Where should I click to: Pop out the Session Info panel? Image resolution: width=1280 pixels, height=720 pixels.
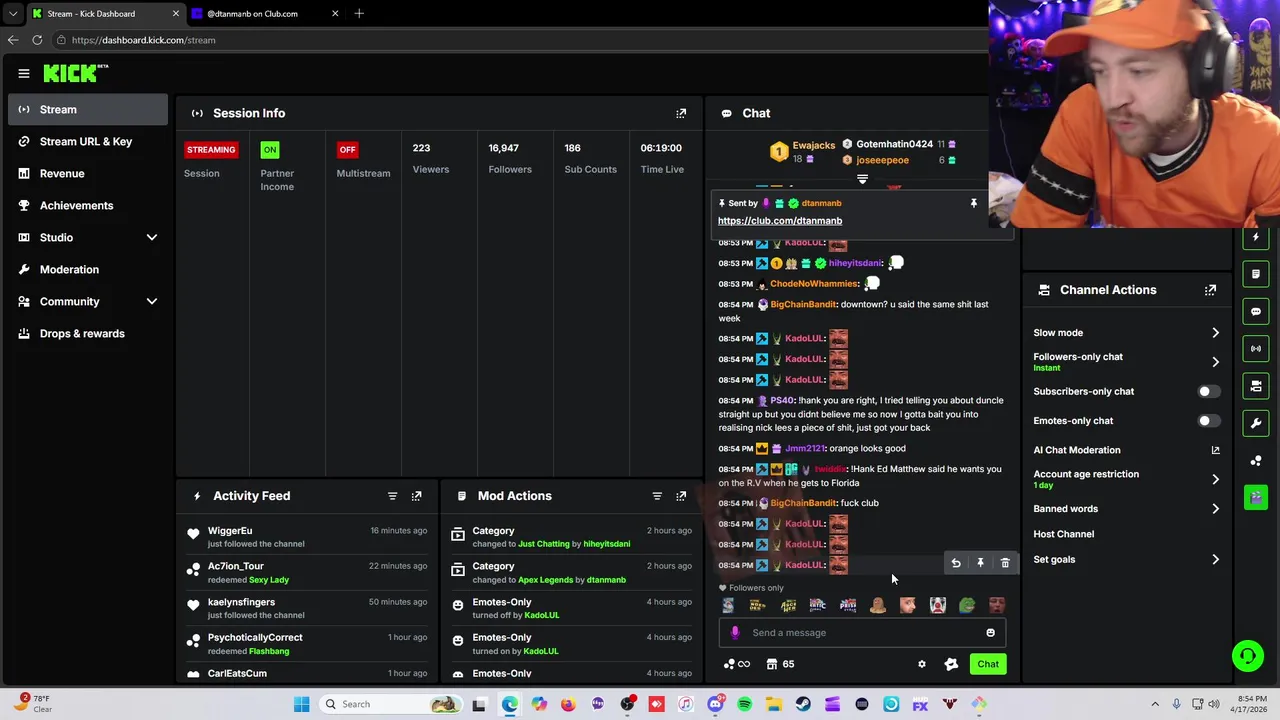pyautogui.click(x=681, y=113)
